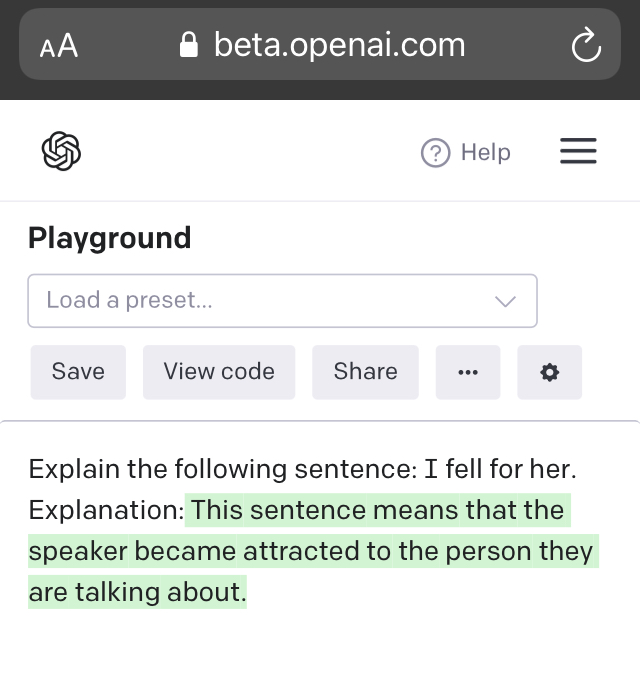Image resolution: width=640 pixels, height=678 pixels.
Task: Reload the page with the refresh icon
Action: click(x=584, y=45)
